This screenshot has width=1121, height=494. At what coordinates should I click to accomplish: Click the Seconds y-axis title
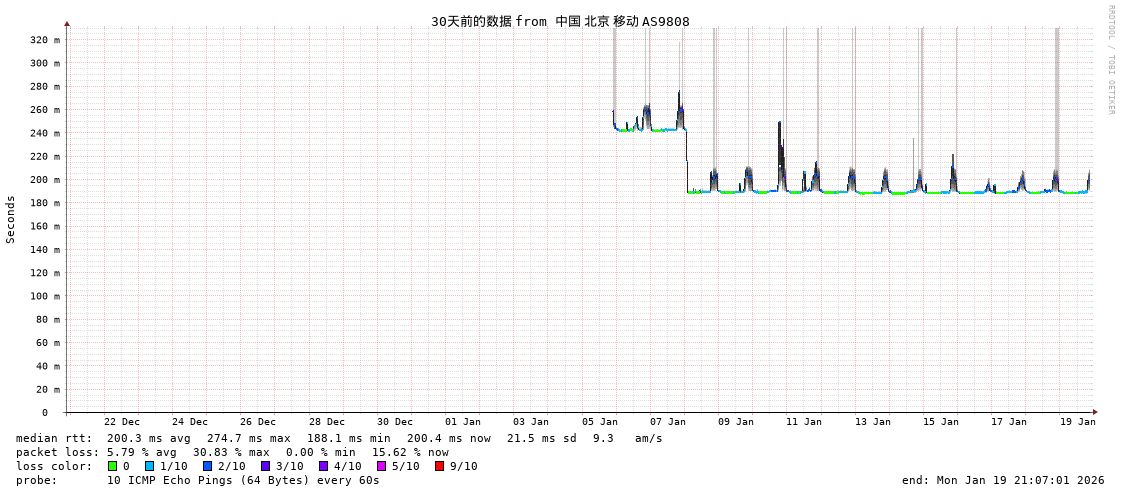[x=11, y=219]
